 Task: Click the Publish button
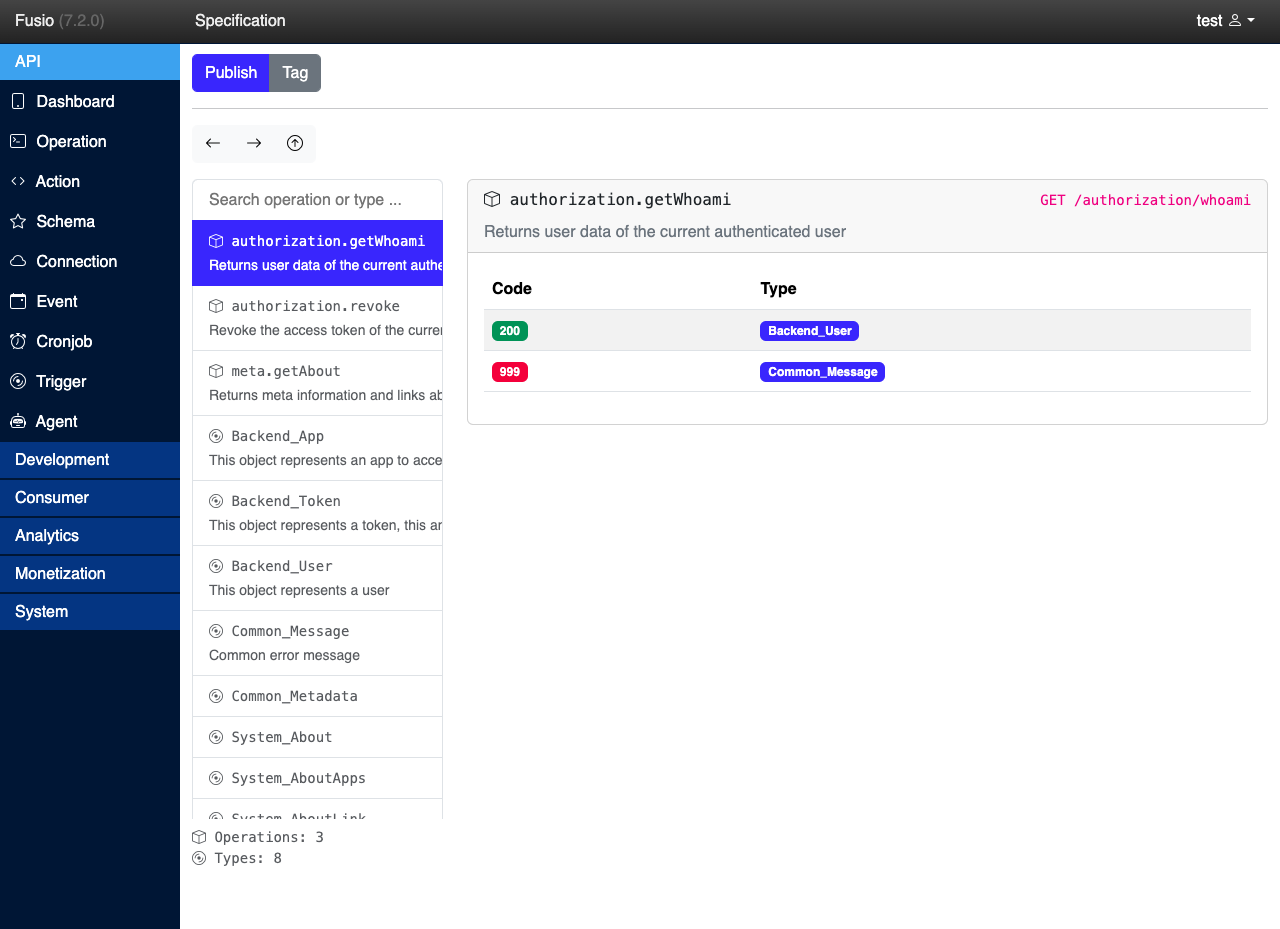231,73
